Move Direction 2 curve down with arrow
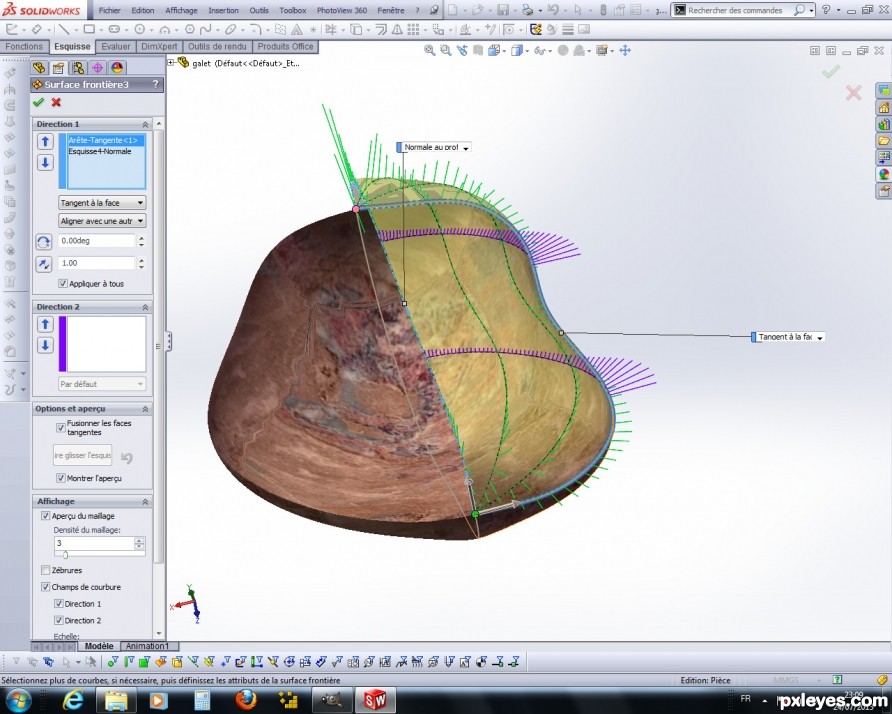The image size is (892, 714). click(x=46, y=345)
